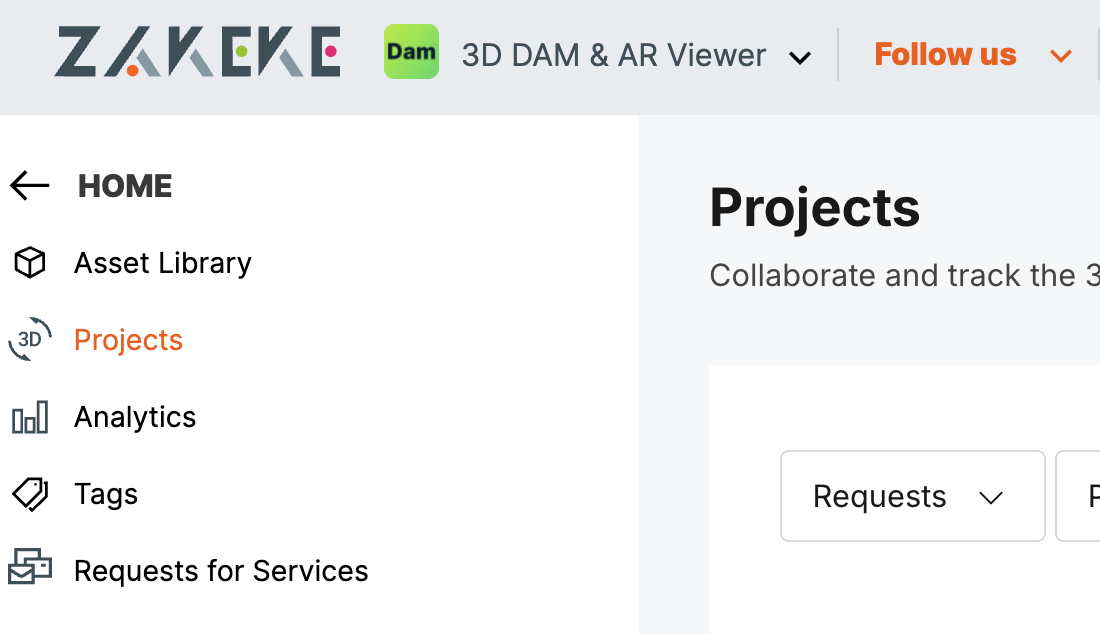The height and width of the screenshot is (634, 1100).
Task: Open the partially visible dropdown after Requests
Action: (1078, 496)
